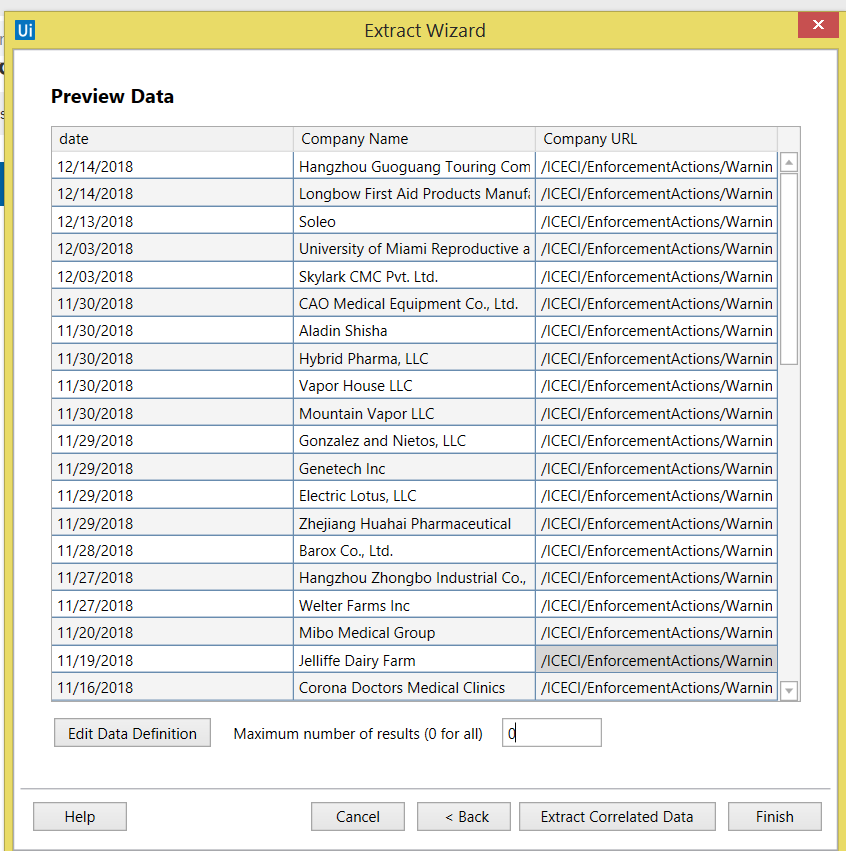Open Help for the wizard
Image resolution: width=846 pixels, height=851 pixels.
click(x=80, y=816)
